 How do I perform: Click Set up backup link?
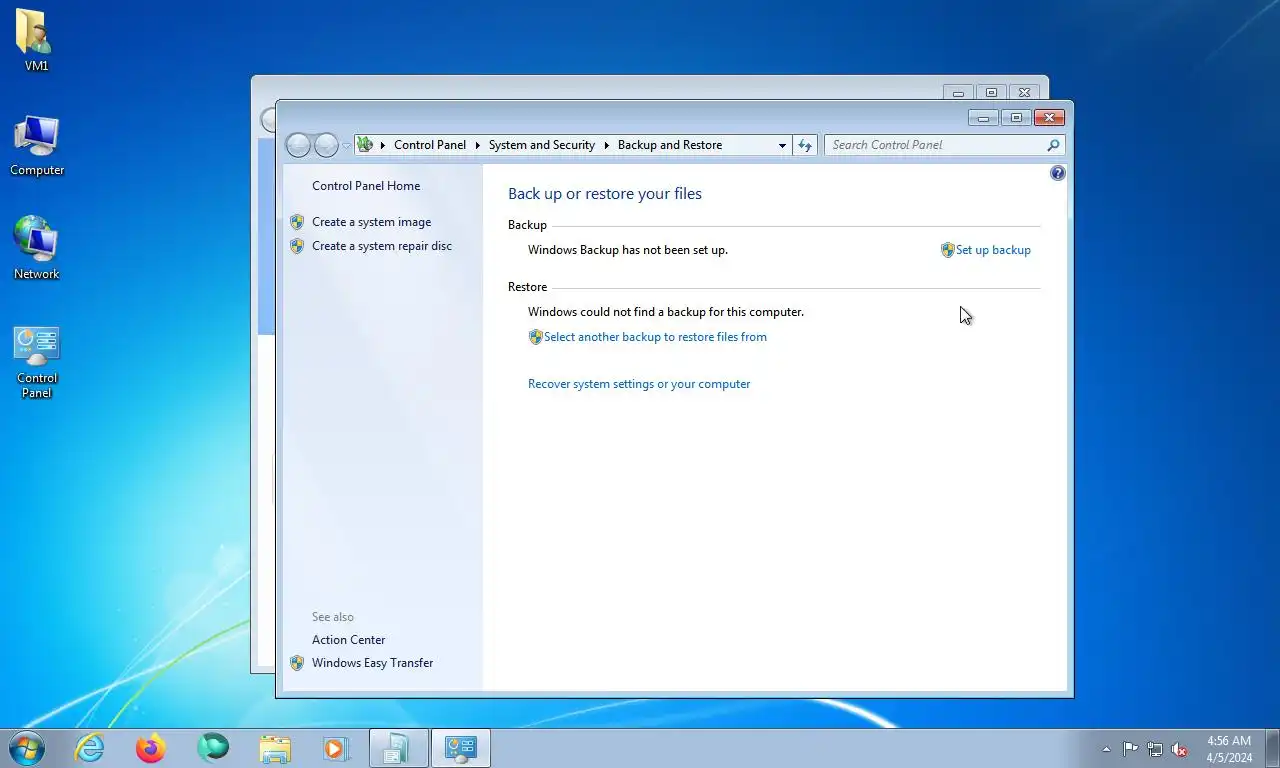pos(993,250)
